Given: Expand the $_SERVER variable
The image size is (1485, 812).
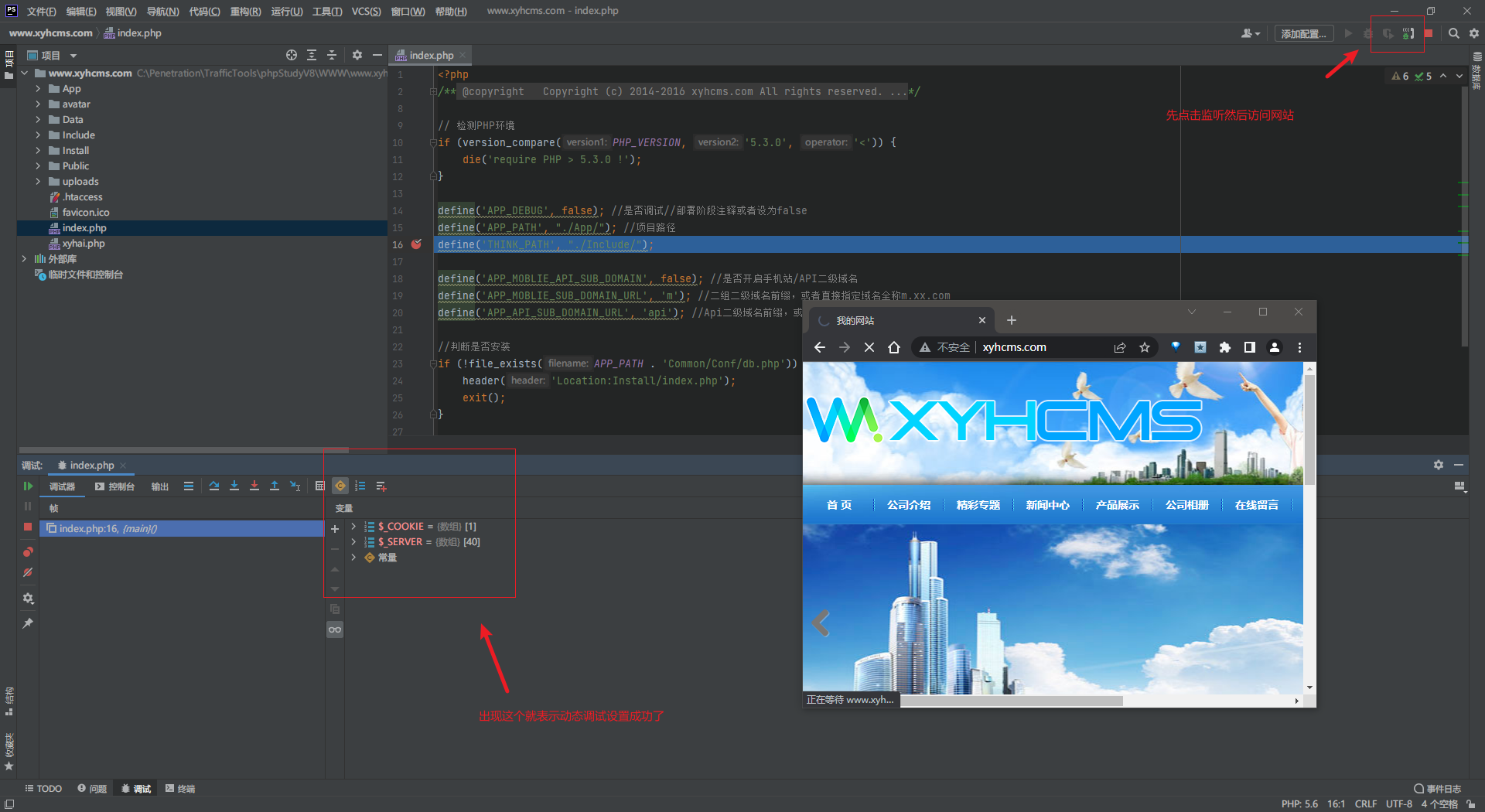Looking at the screenshot, I should pyautogui.click(x=353, y=542).
